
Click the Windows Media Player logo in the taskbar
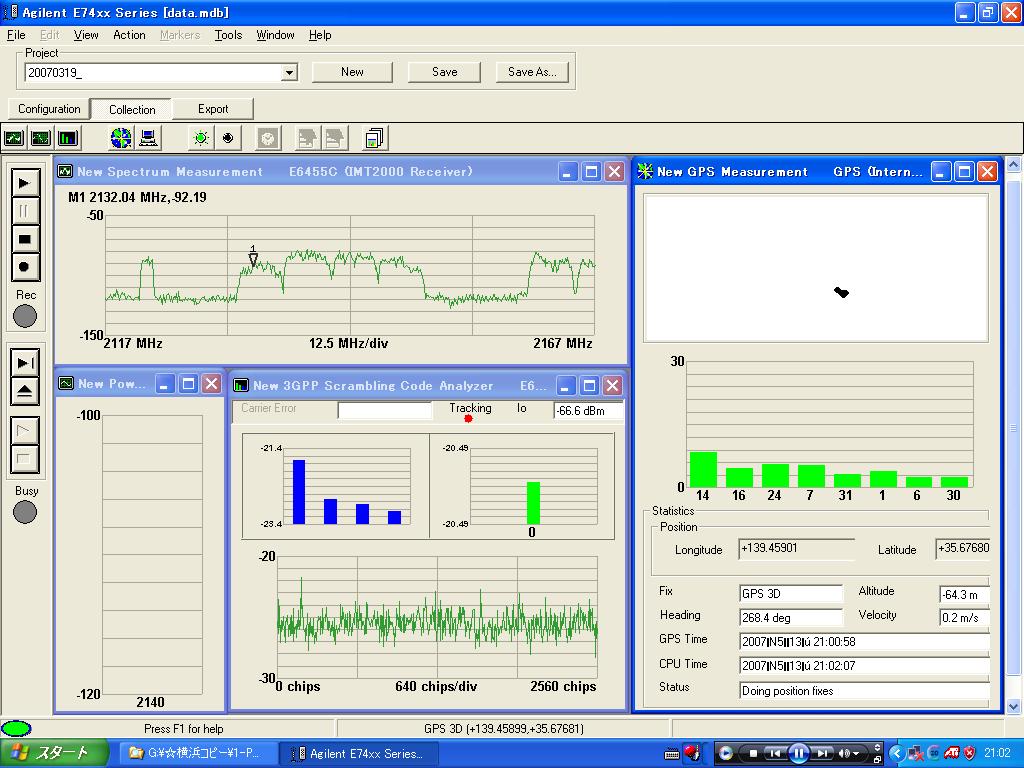coord(725,754)
